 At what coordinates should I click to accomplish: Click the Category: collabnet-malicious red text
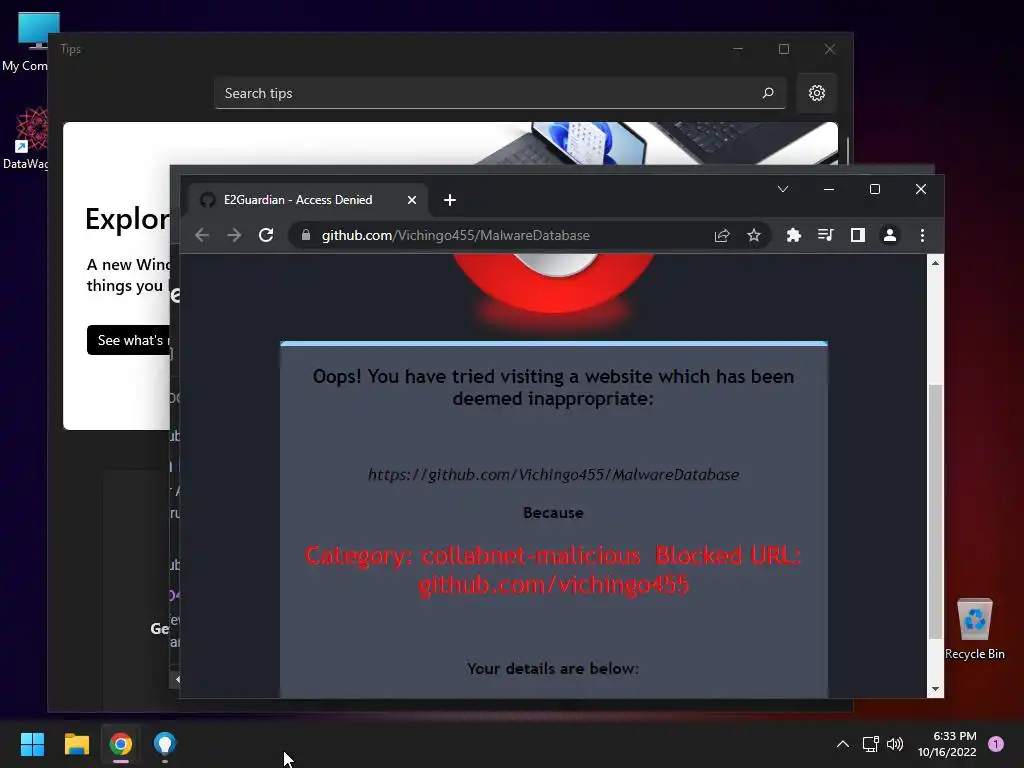pos(553,569)
